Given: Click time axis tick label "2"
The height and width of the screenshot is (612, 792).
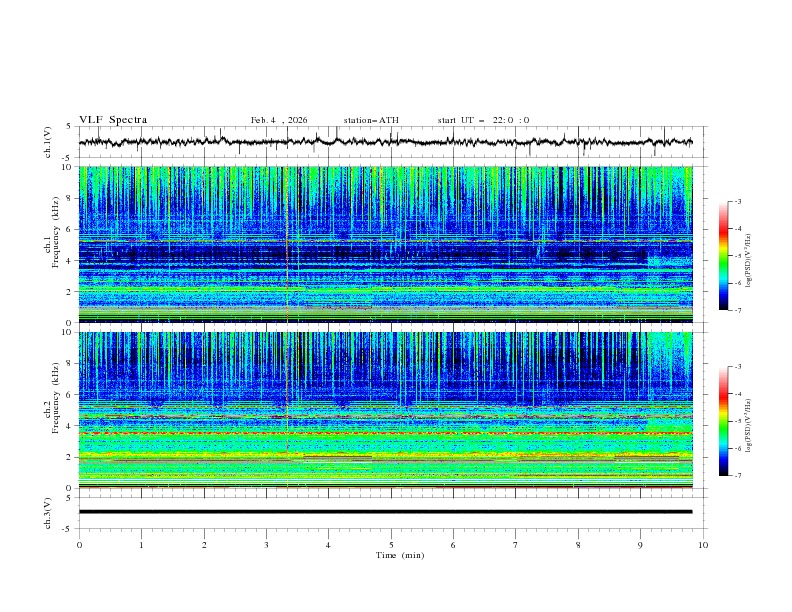Looking at the screenshot, I should pyautogui.click(x=204, y=545).
